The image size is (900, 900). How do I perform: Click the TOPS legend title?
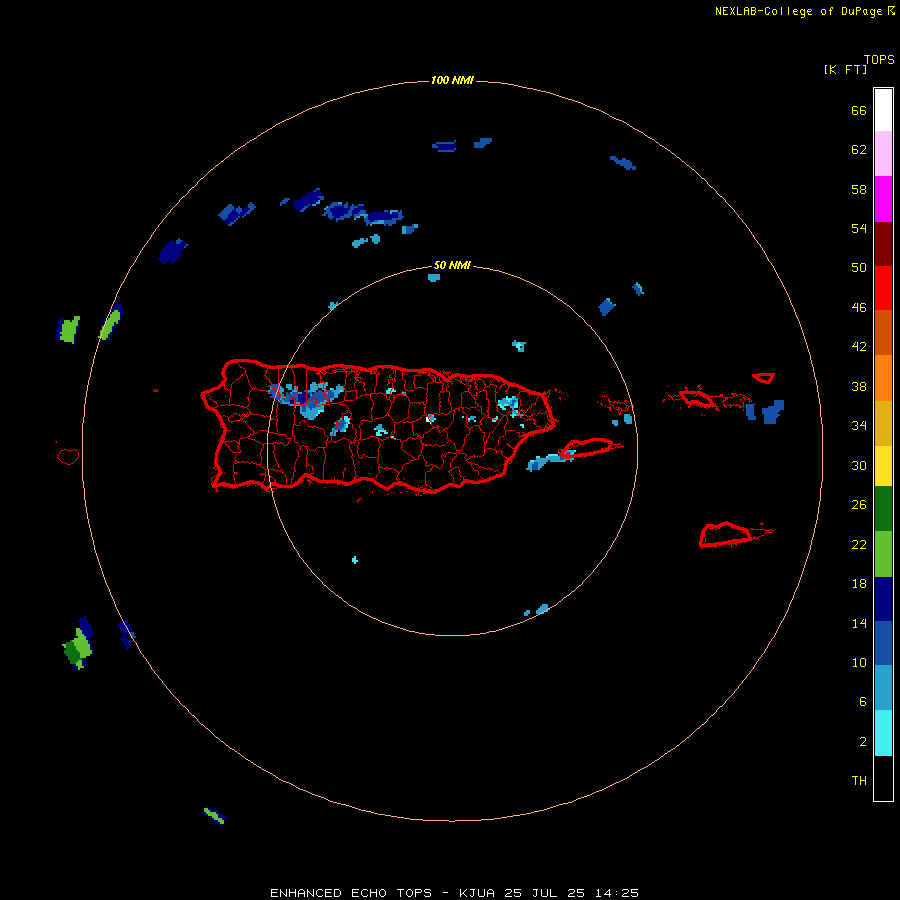(879, 59)
